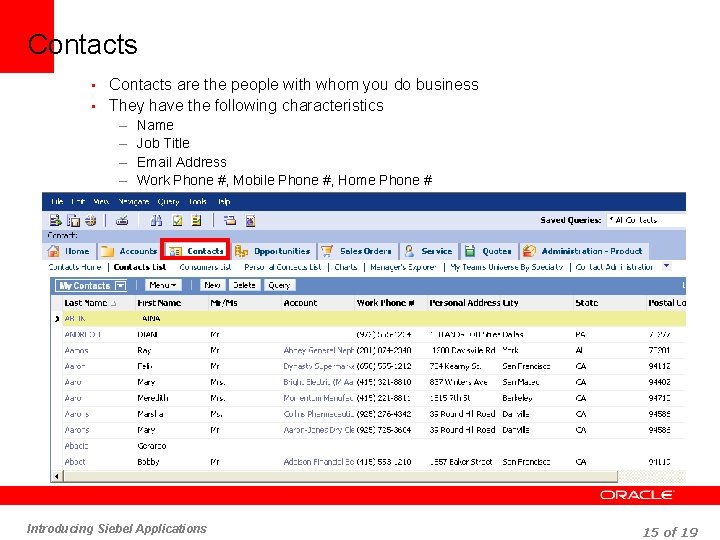
Task: Open the Contacts Home view link
Action: pos(75,267)
